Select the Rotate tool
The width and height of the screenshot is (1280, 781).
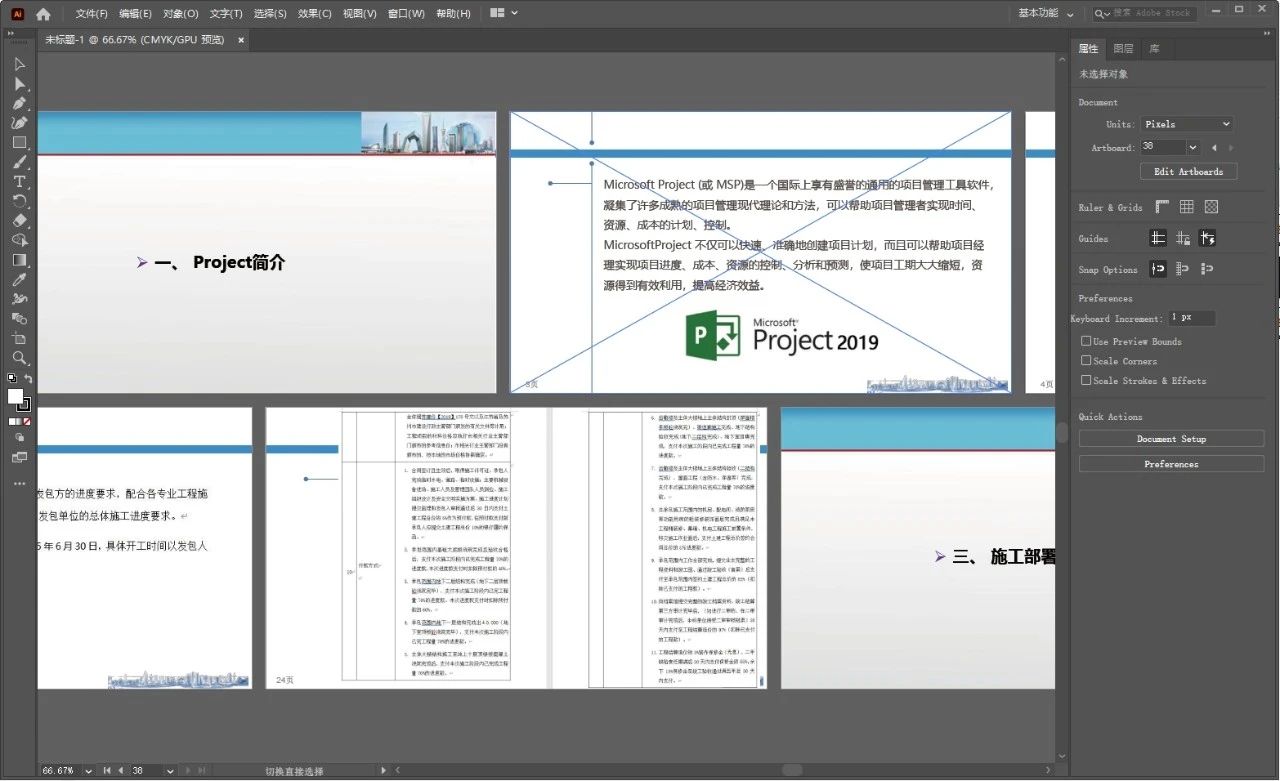pos(19,201)
